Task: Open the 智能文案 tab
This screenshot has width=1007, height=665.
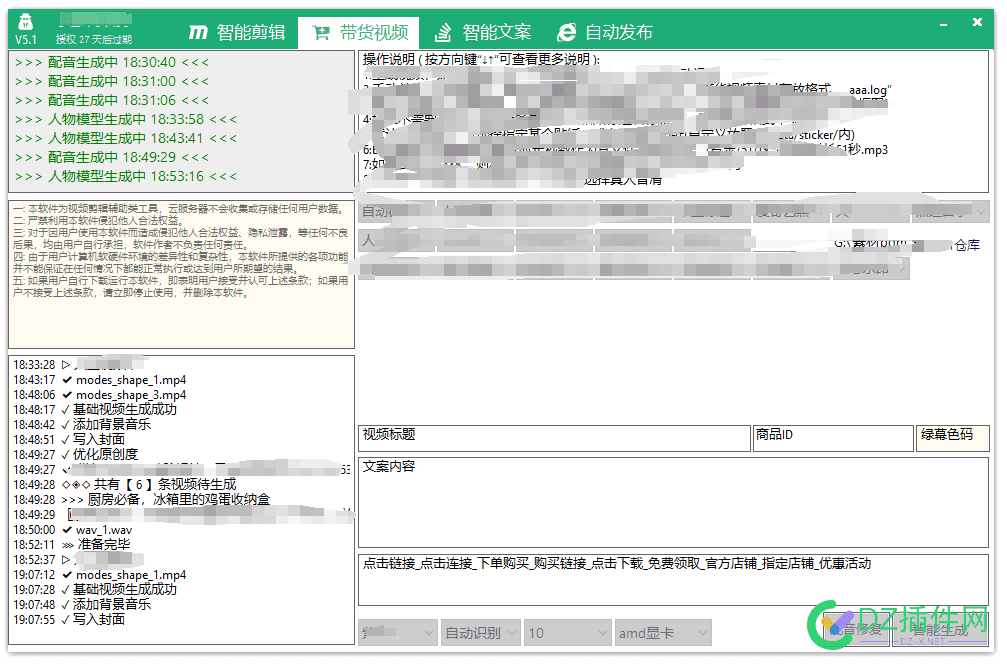Action: 483,32
